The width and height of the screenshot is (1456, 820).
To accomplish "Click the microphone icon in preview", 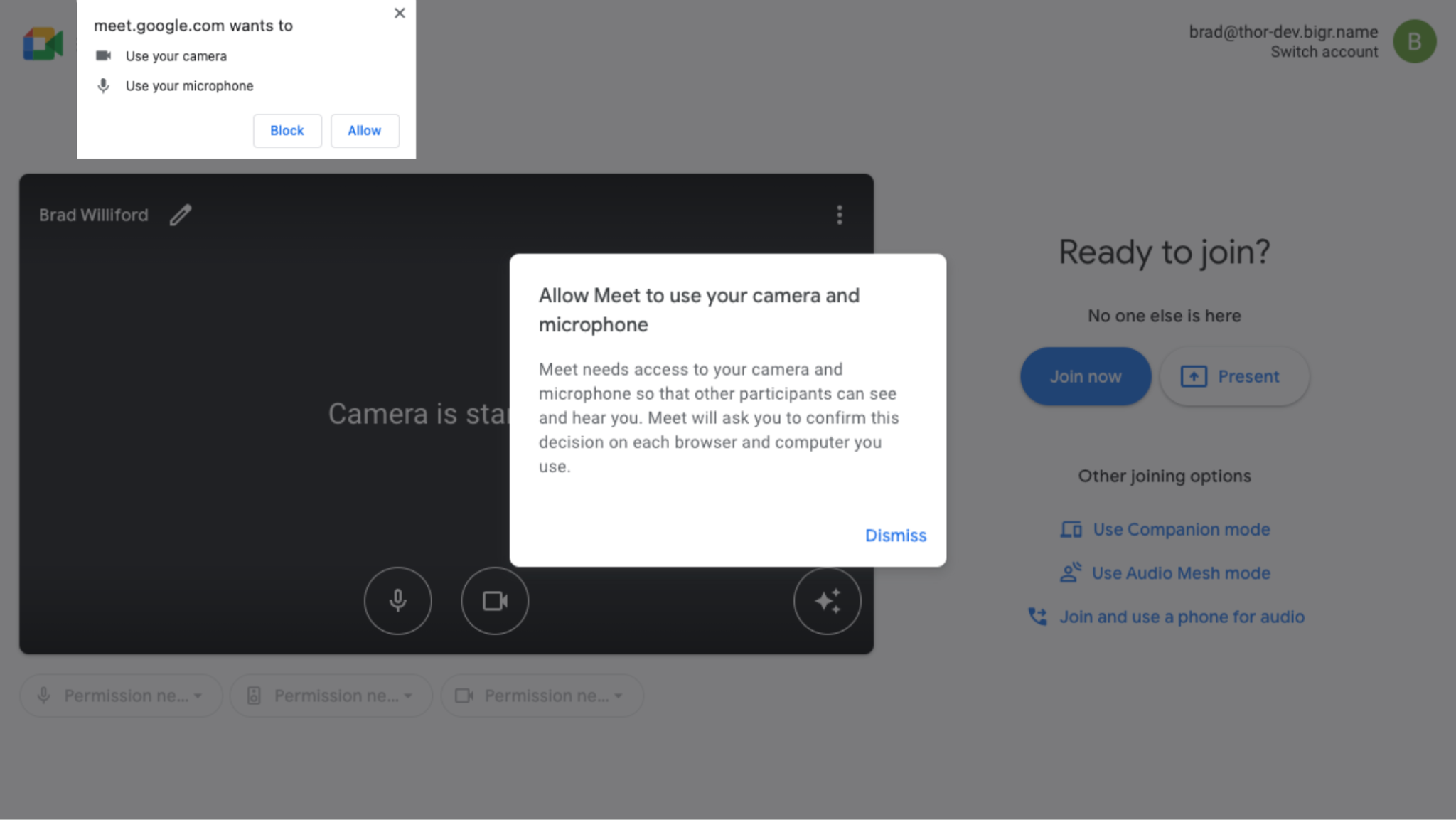I will [x=397, y=599].
